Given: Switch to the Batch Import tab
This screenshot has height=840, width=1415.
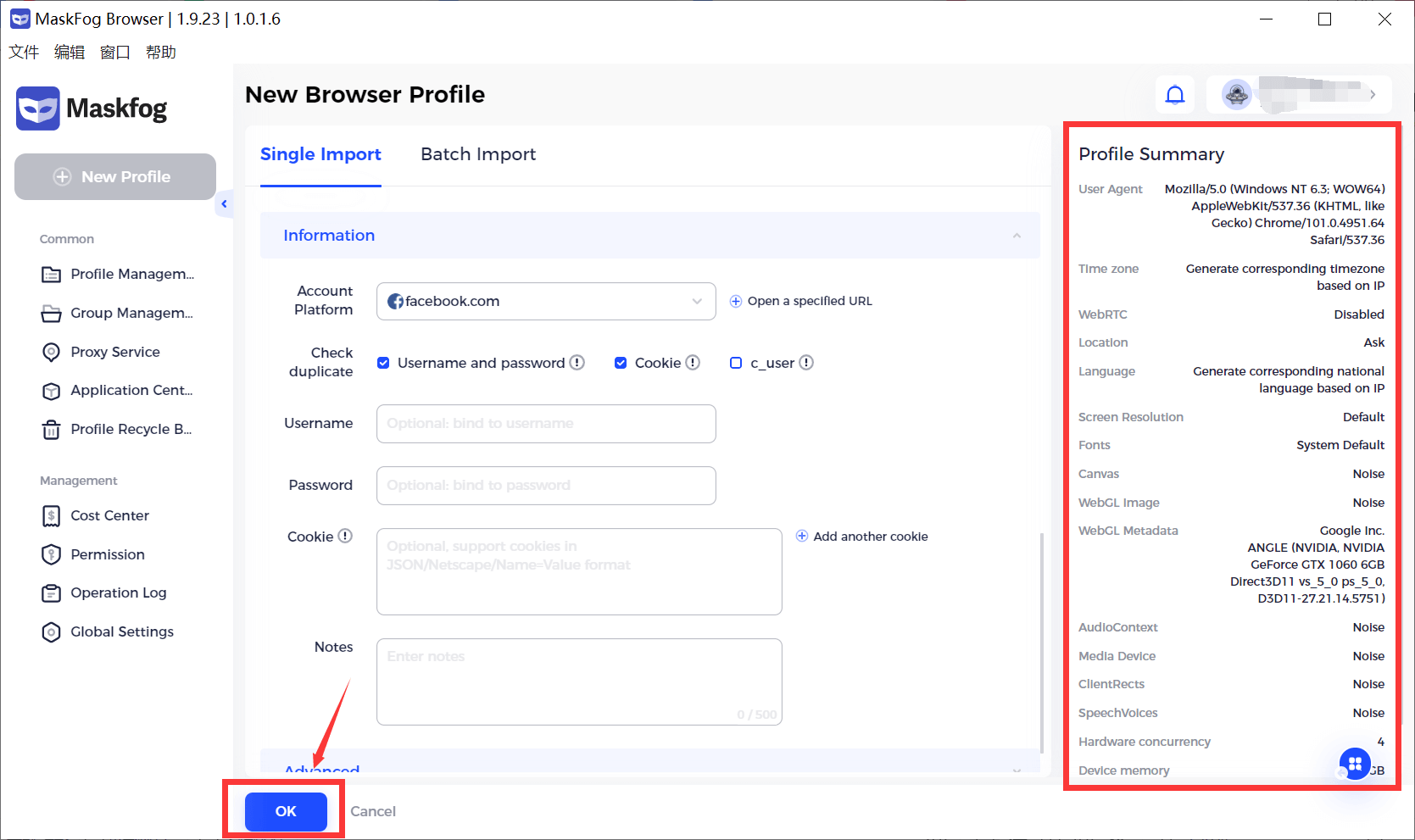Looking at the screenshot, I should [x=477, y=154].
